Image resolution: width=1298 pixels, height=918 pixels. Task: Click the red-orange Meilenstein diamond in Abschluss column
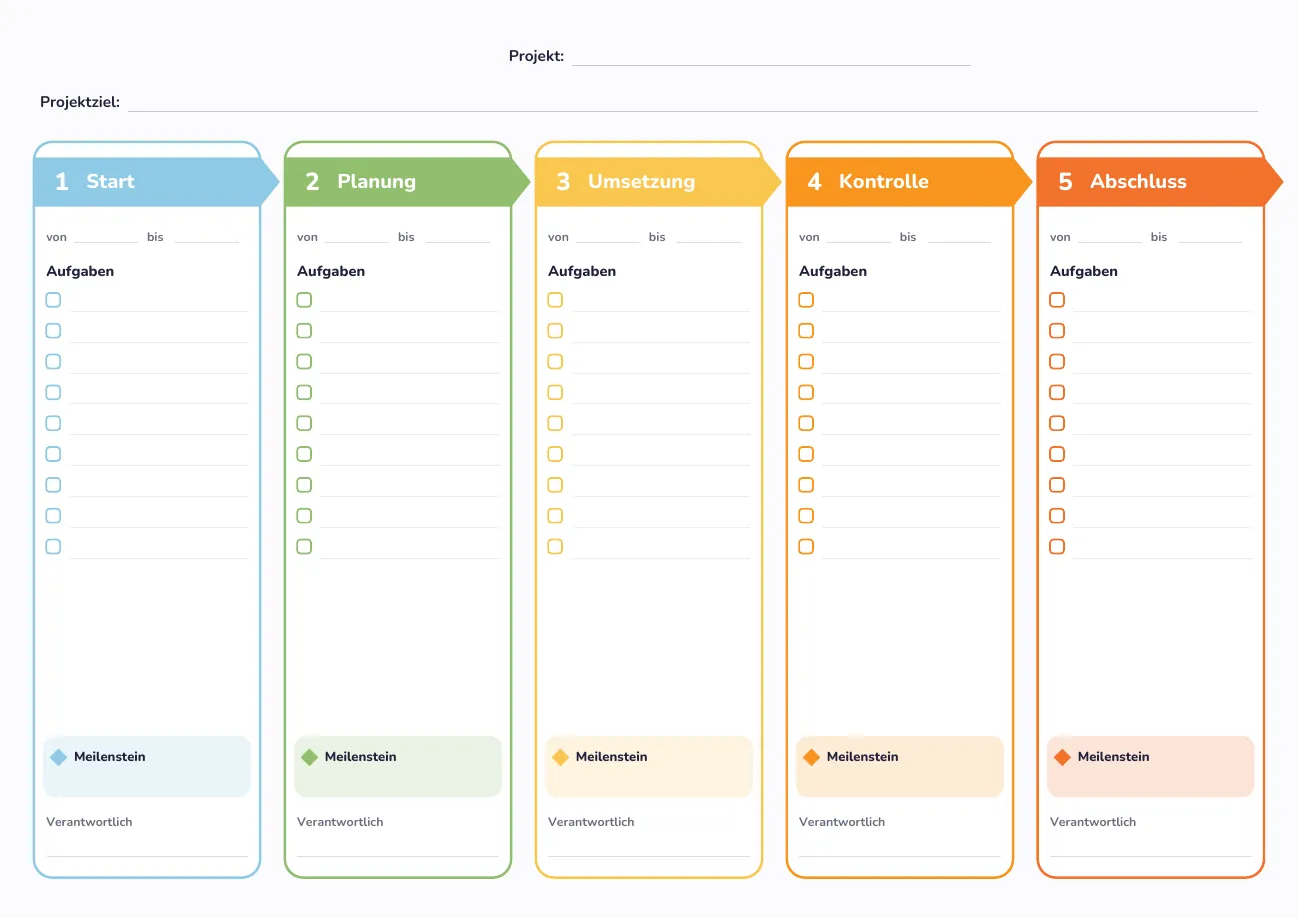(x=1062, y=757)
